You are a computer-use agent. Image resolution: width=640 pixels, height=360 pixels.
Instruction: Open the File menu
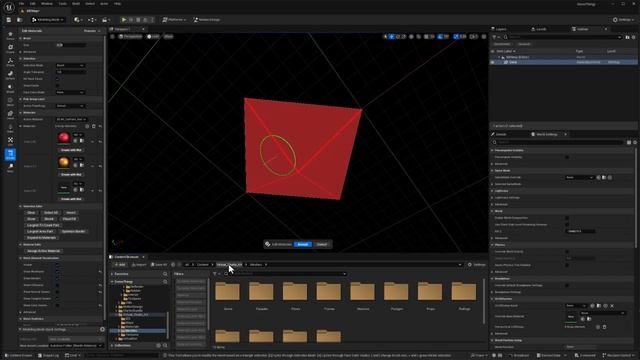coord(21,4)
